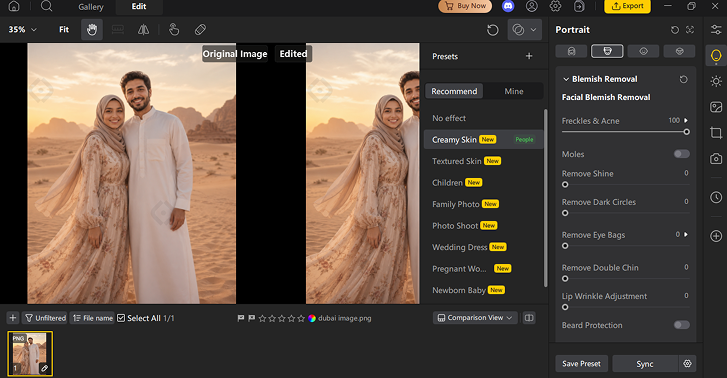This screenshot has width=727, height=378.
Task: Open the settings gear in title bar
Action: click(x=555, y=6)
